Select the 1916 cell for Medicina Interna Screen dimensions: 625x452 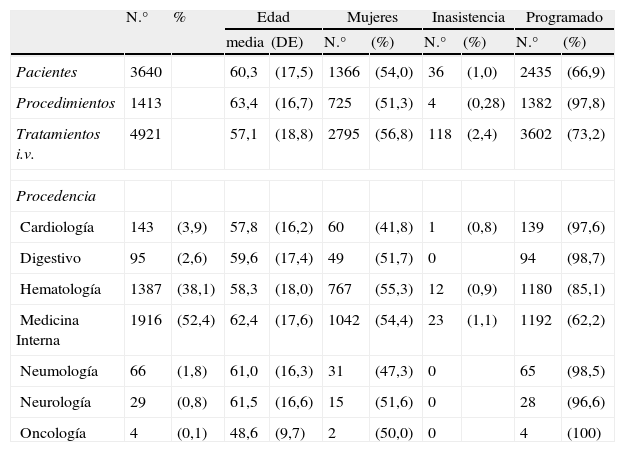145,320
